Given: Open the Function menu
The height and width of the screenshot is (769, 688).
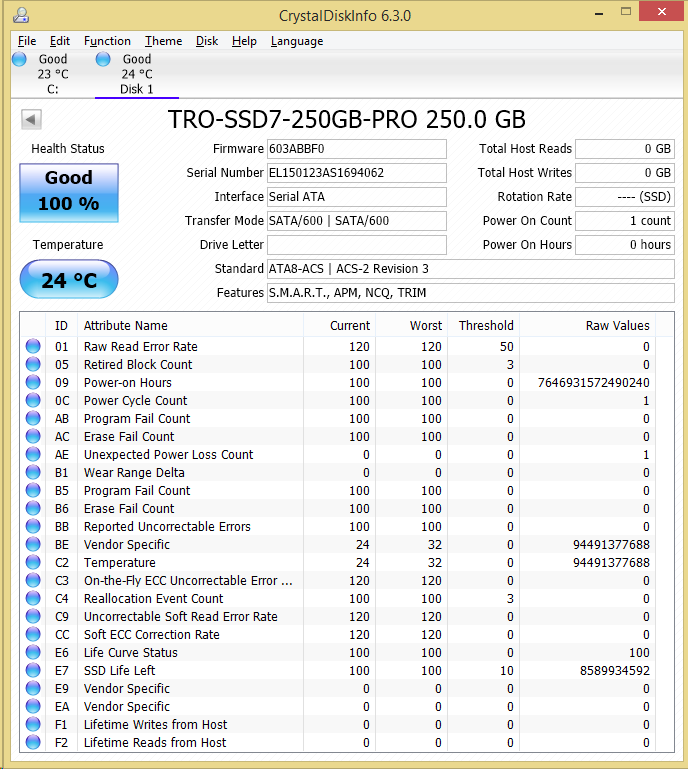Looking at the screenshot, I should (107, 41).
